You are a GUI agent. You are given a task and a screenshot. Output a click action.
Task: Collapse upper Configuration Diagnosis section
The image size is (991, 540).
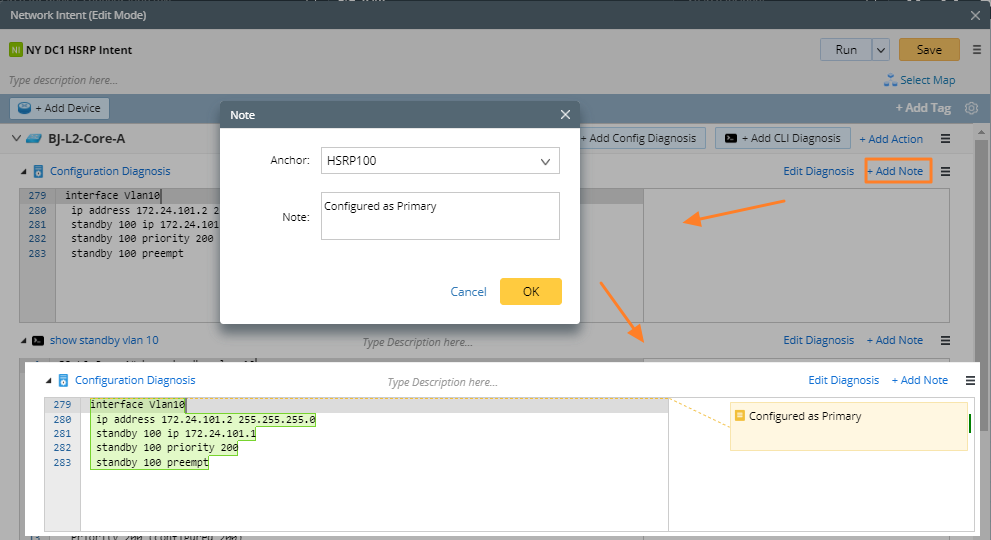pyautogui.click(x=24, y=171)
